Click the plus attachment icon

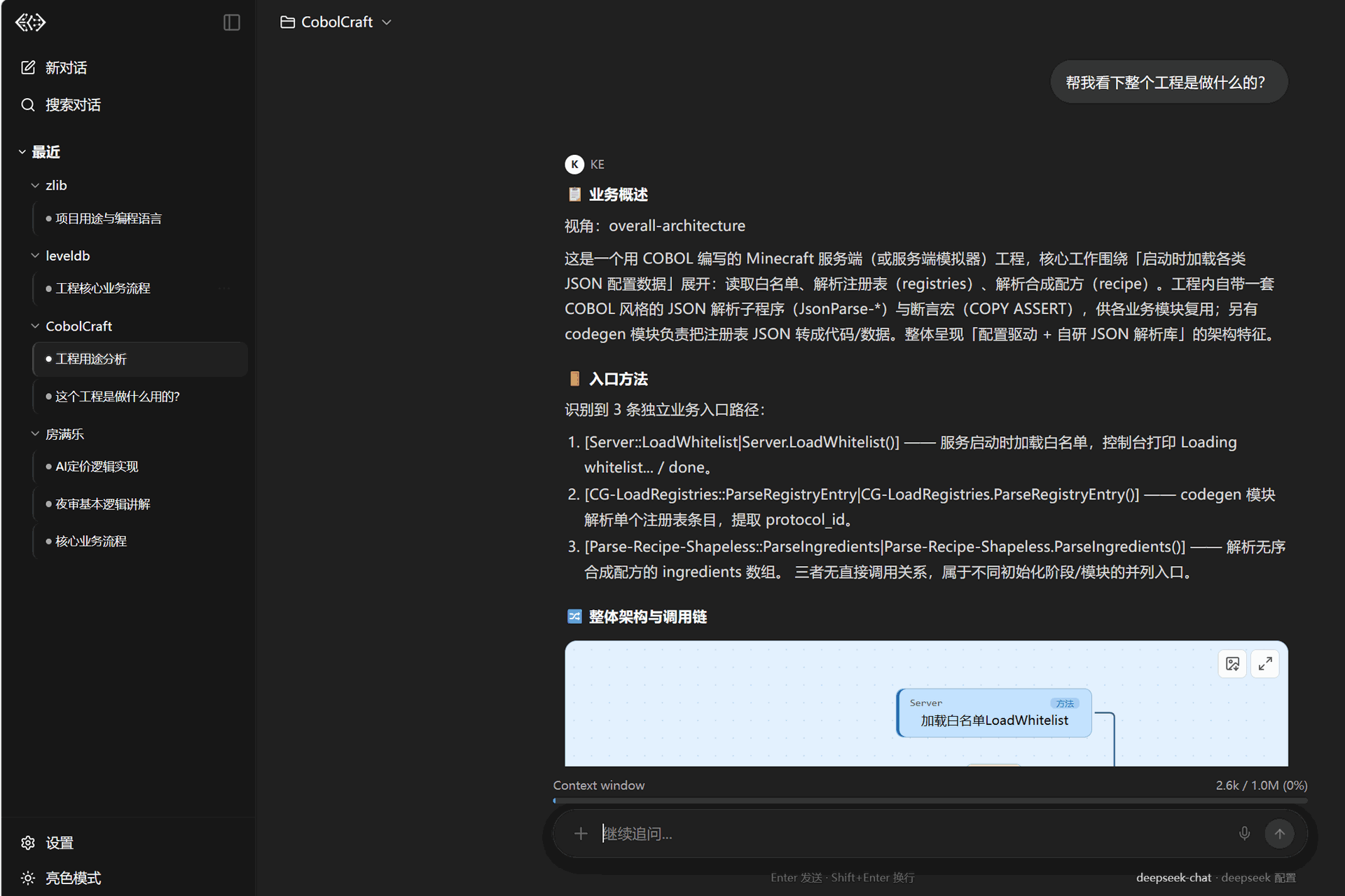coord(581,834)
